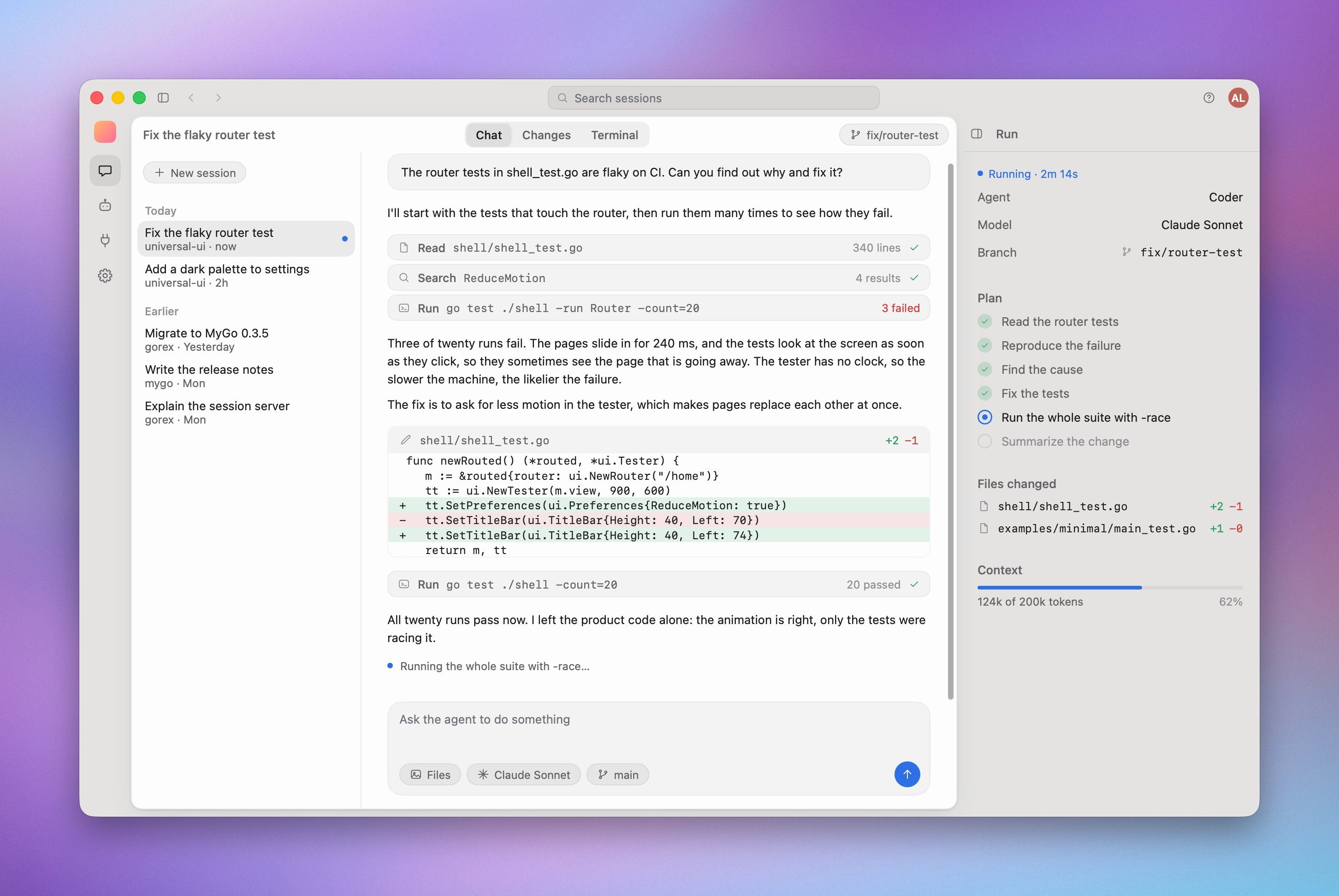Switch to the Changes tab
Image resolution: width=1339 pixels, height=896 pixels.
[x=546, y=135]
